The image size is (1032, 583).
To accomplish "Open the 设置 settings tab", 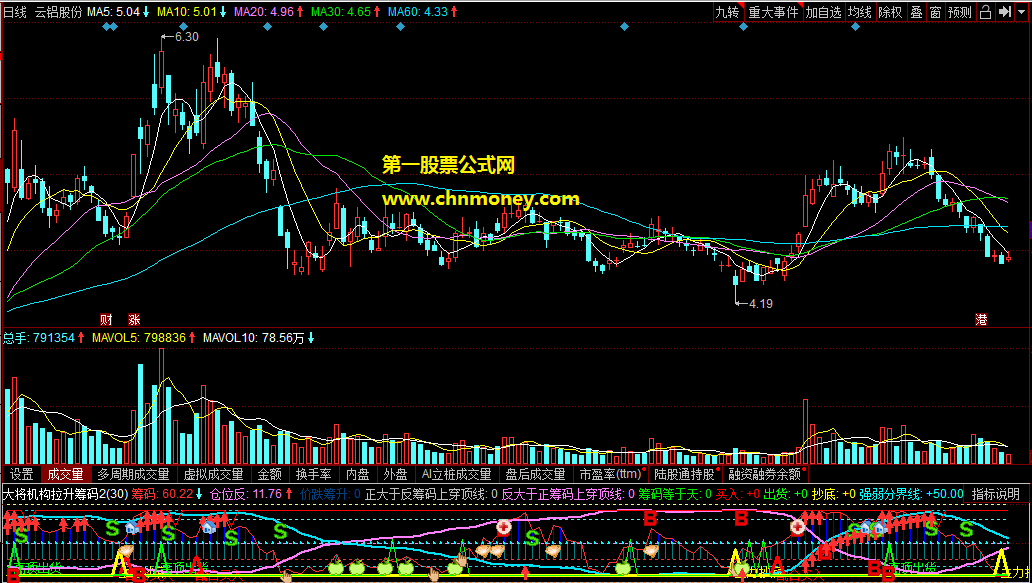I will 22,474.
